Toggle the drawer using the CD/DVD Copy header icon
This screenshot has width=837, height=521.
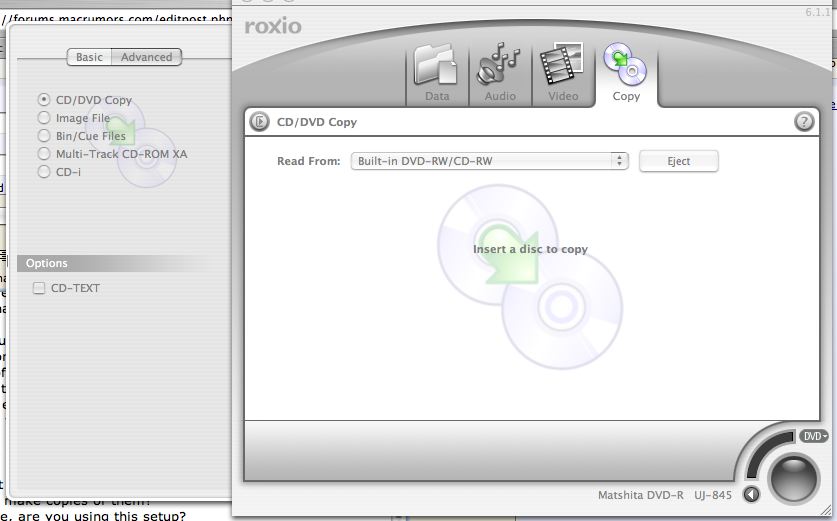tap(260, 122)
